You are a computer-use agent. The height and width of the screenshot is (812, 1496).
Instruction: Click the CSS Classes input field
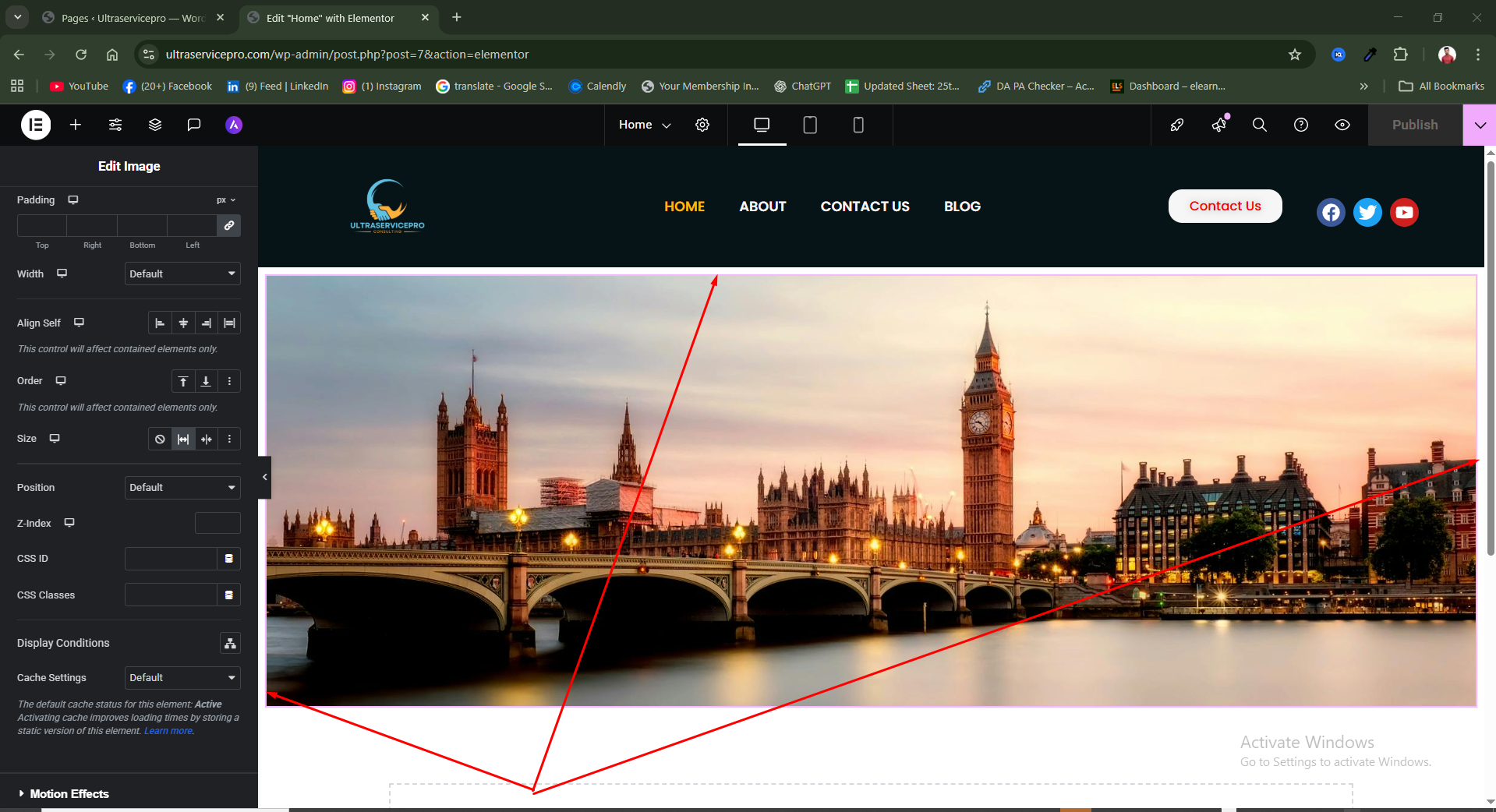pyautogui.click(x=171, y=595)
